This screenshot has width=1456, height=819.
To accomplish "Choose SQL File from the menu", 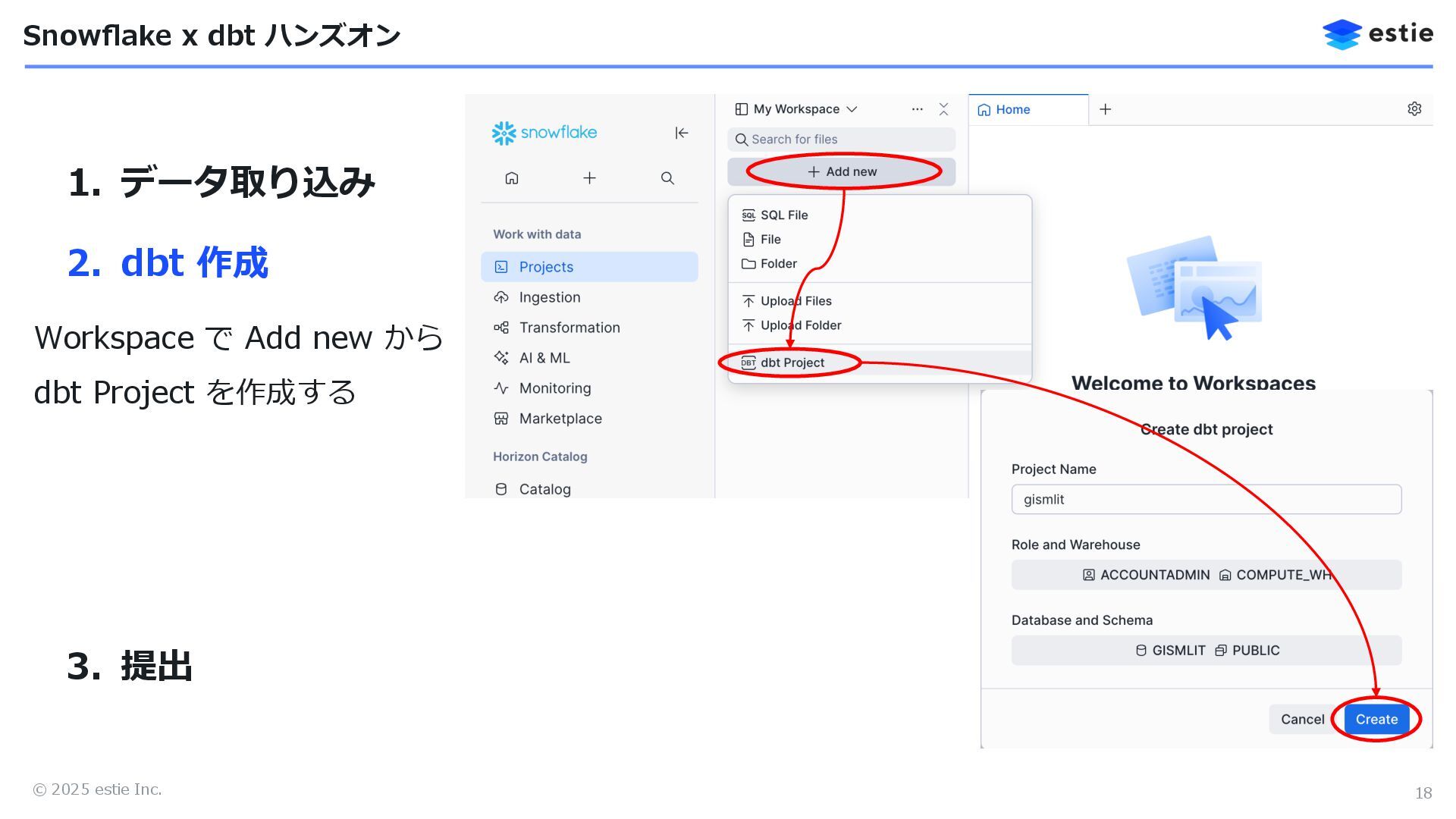I will tap(783, 215).
